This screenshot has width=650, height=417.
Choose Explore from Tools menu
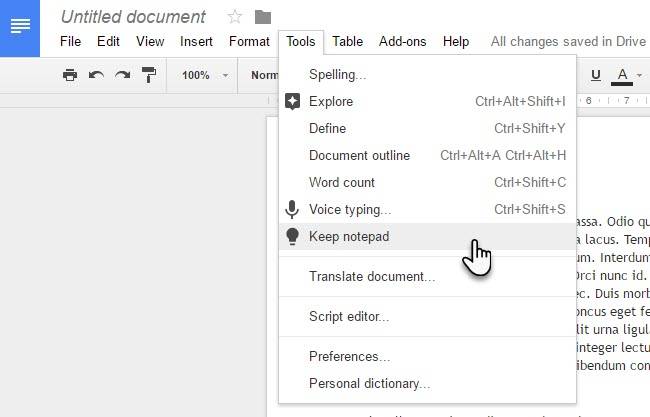[x=427, y=102]
